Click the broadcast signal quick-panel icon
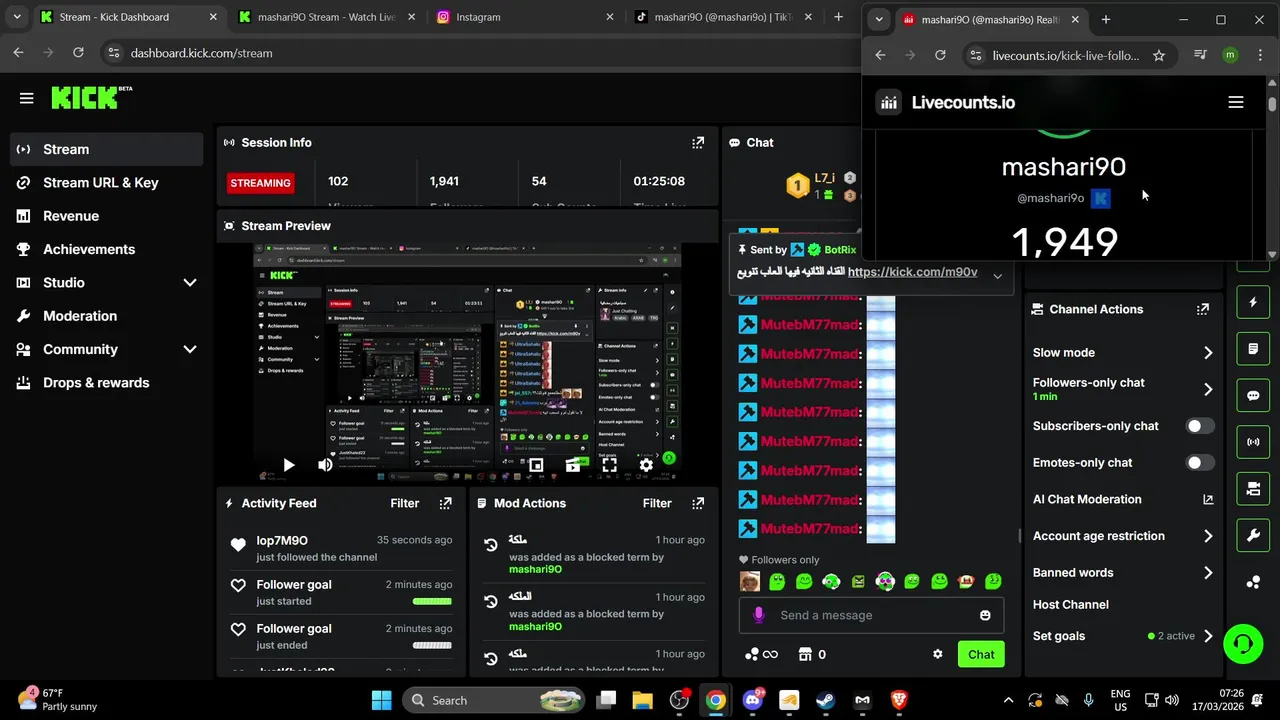 click(1253, 442)
